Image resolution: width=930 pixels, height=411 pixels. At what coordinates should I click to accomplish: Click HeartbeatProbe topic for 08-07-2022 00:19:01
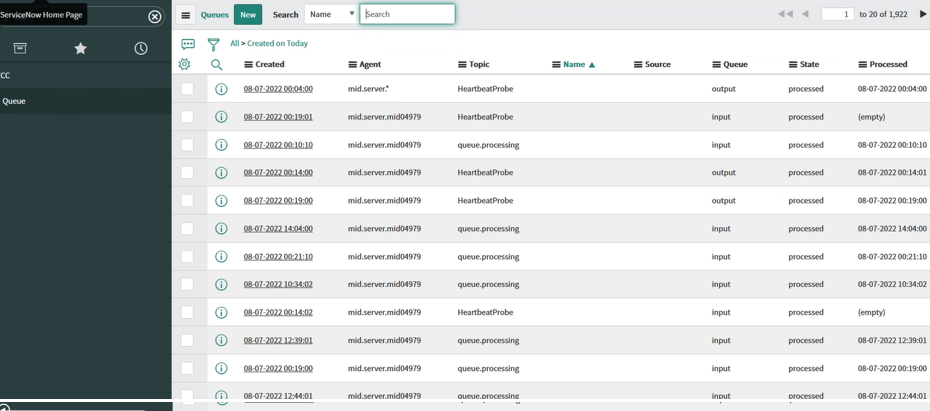(485, 117)
